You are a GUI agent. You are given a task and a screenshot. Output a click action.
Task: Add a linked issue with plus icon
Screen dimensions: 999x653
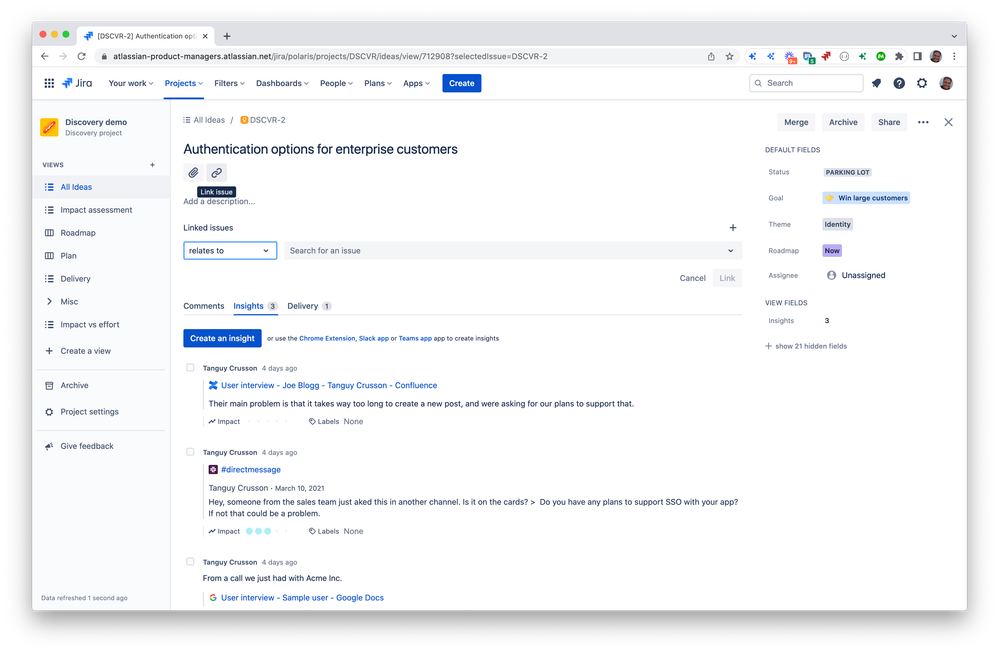click(x=733, y=227)
